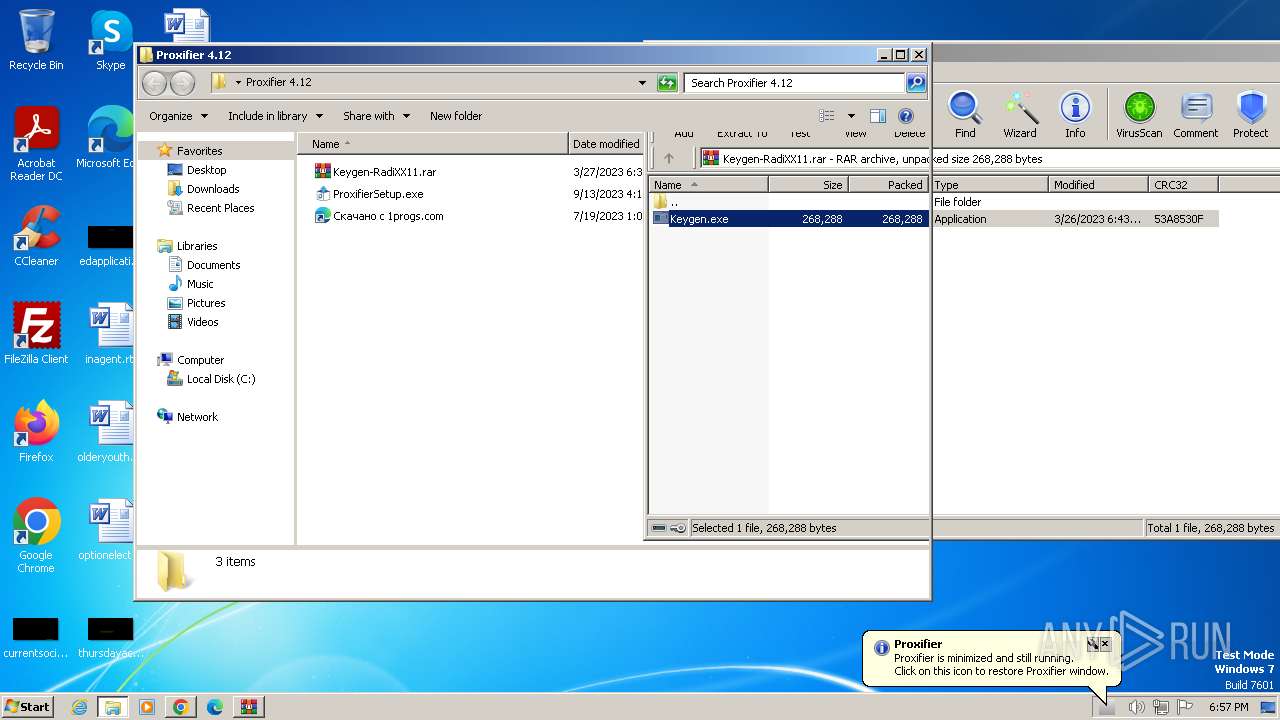Select ProxifierSetup.exe file
Viewport: 1280px width, 720px height.
[x=369, y=194]
